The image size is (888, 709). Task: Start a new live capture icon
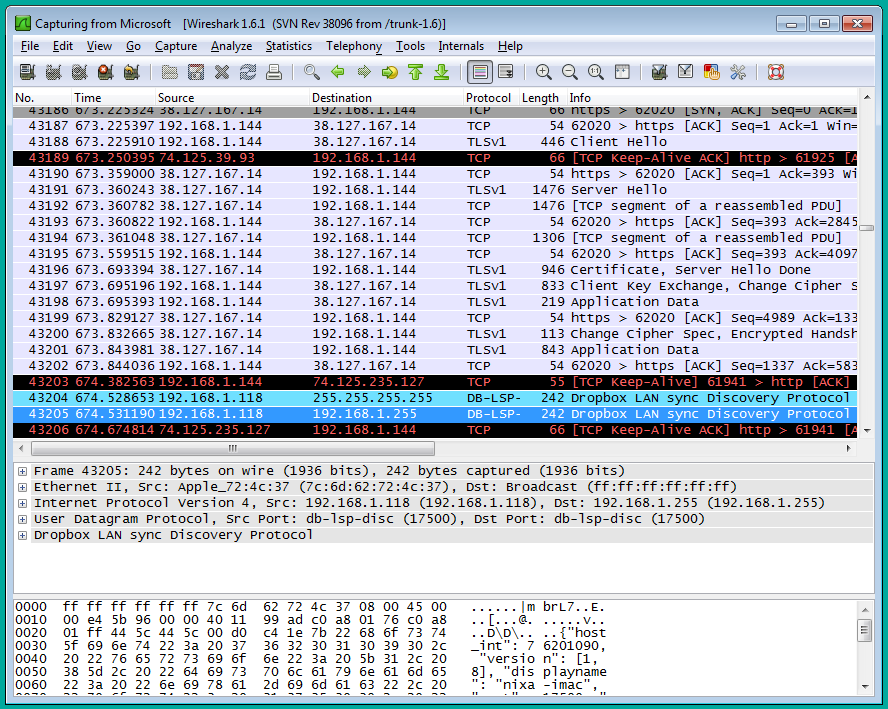pos(79,72)
